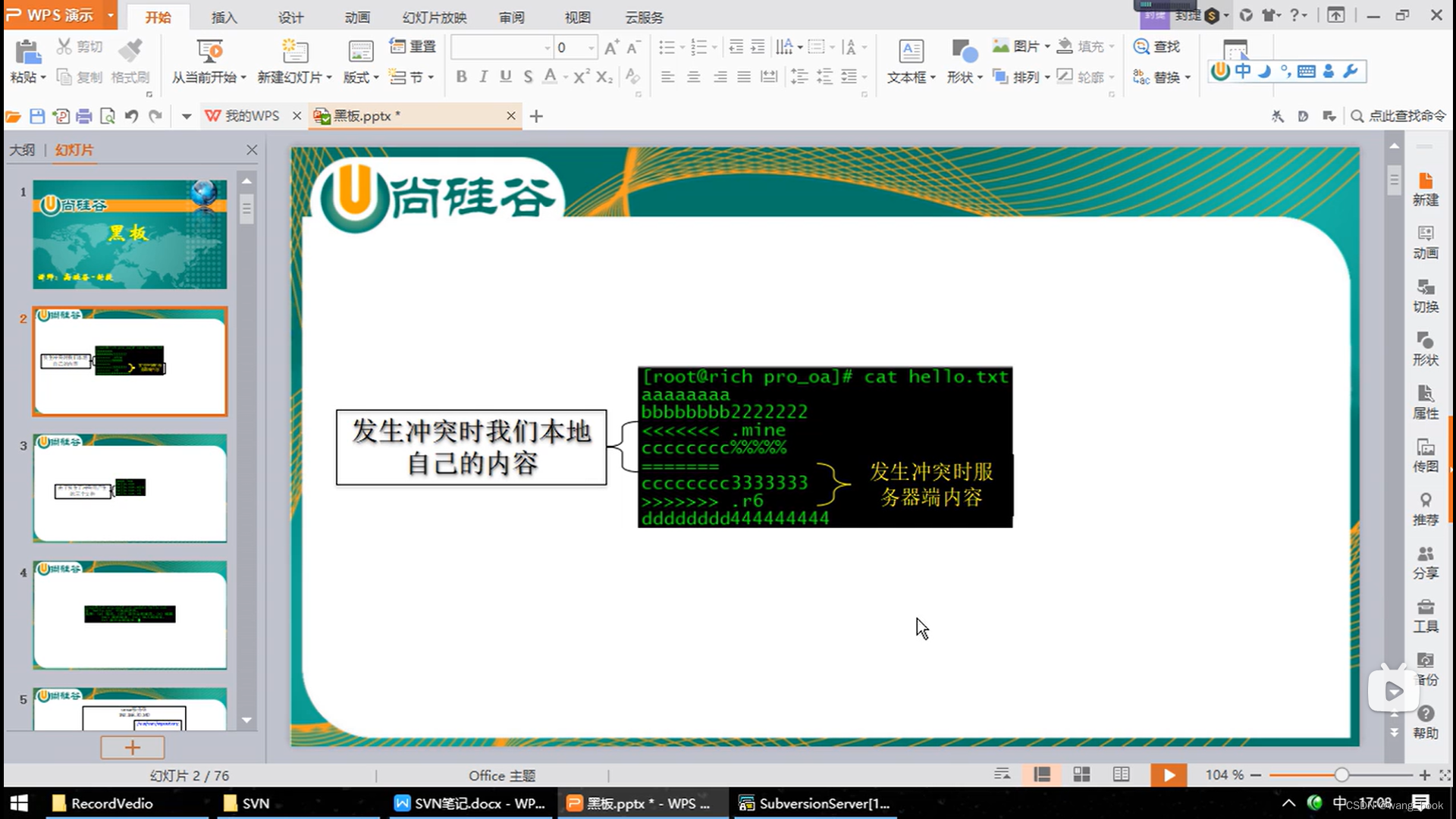
Task: Open the font name dropdown
Action: pyautogui.click(x=547, y=48)
